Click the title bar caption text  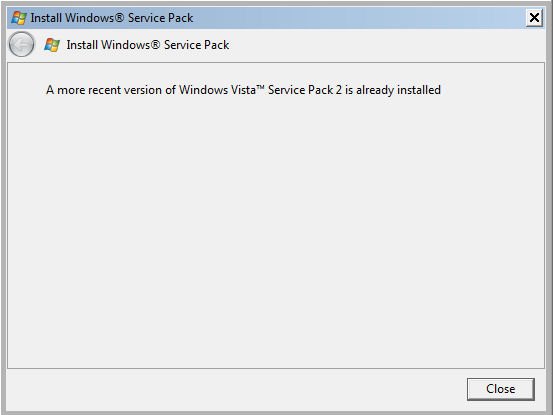[x=112, y=18]
